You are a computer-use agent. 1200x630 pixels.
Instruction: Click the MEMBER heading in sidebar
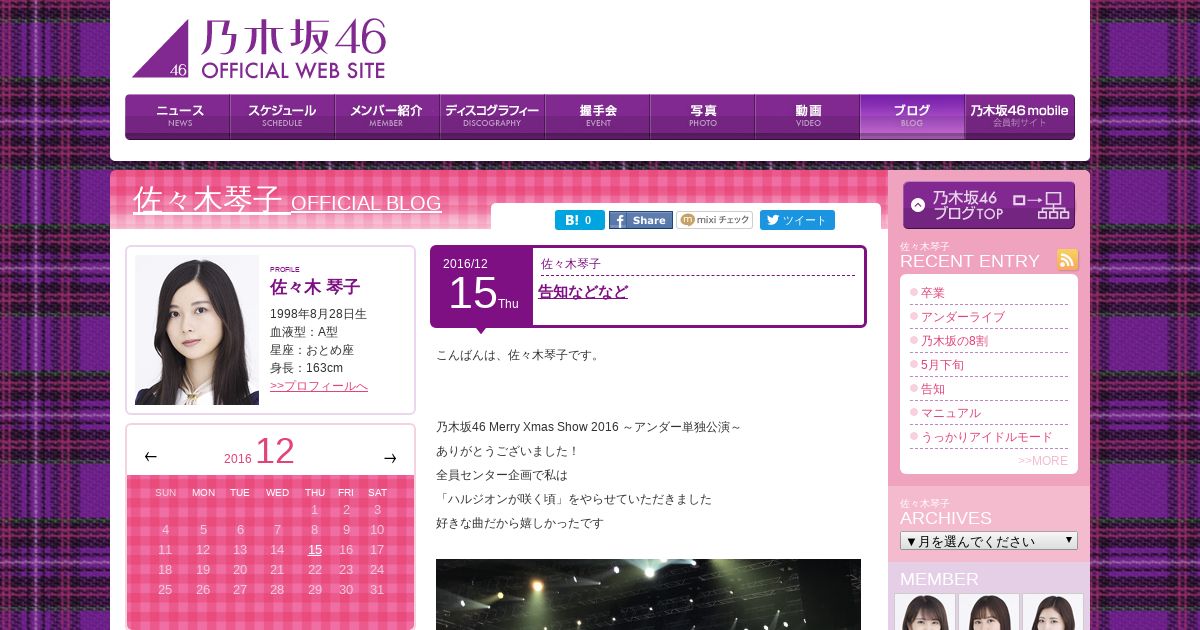point(939,579)
